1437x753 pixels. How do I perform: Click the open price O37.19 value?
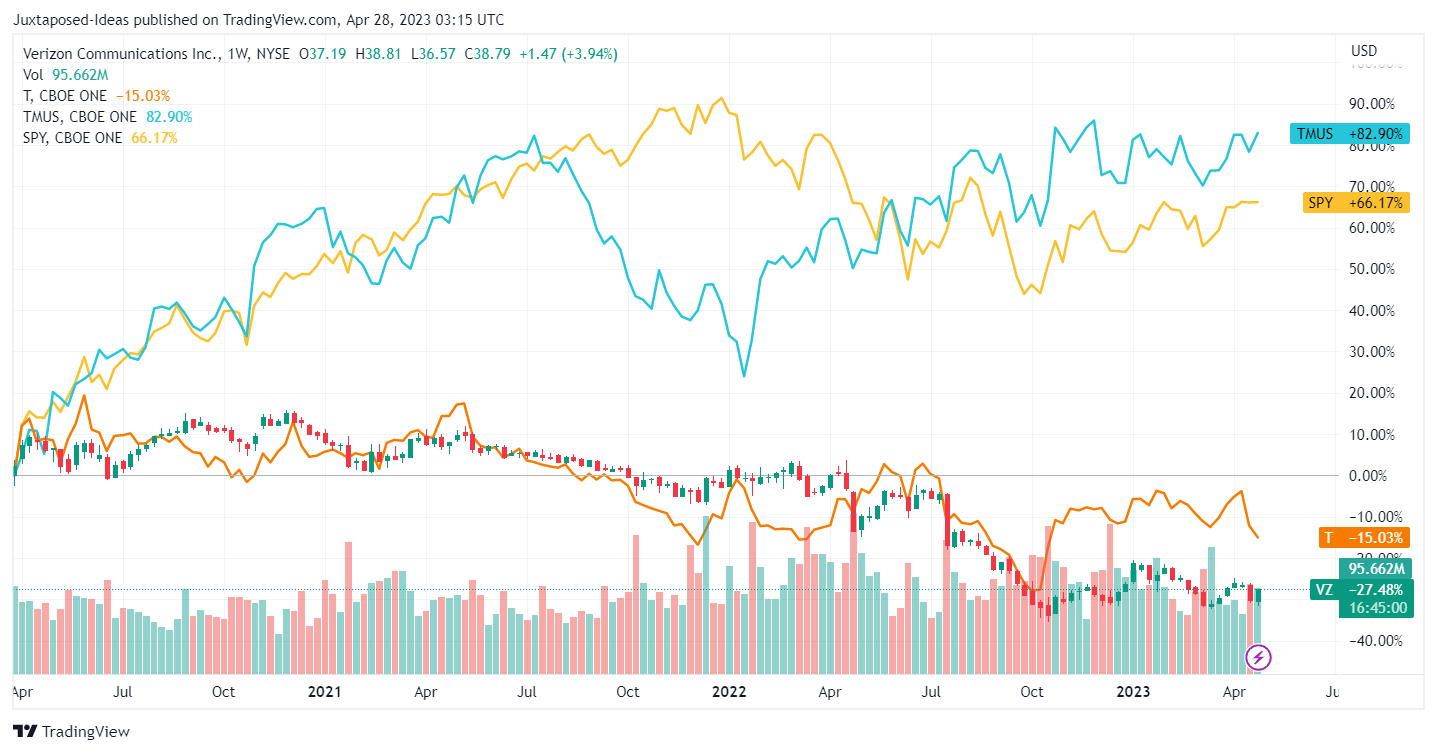325,54
